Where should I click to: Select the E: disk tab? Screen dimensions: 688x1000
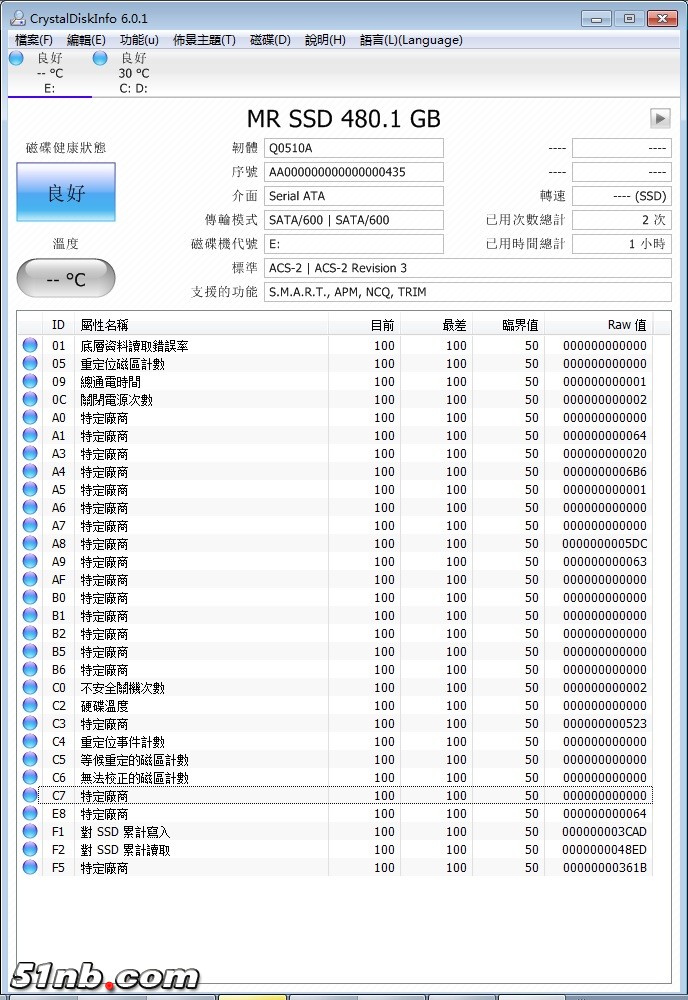click(50, 73)
